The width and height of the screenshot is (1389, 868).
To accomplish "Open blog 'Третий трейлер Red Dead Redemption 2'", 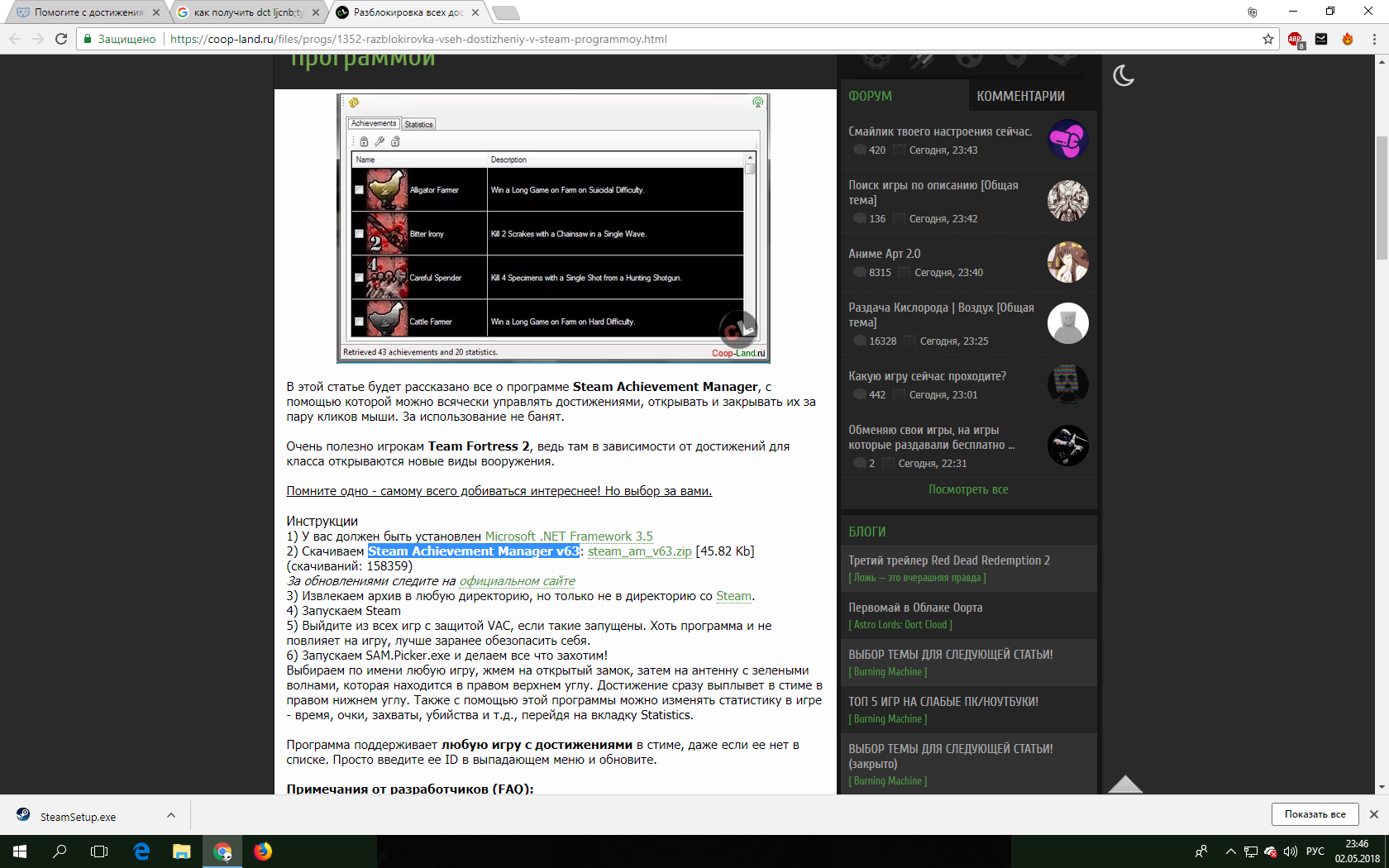I will 949,560.
